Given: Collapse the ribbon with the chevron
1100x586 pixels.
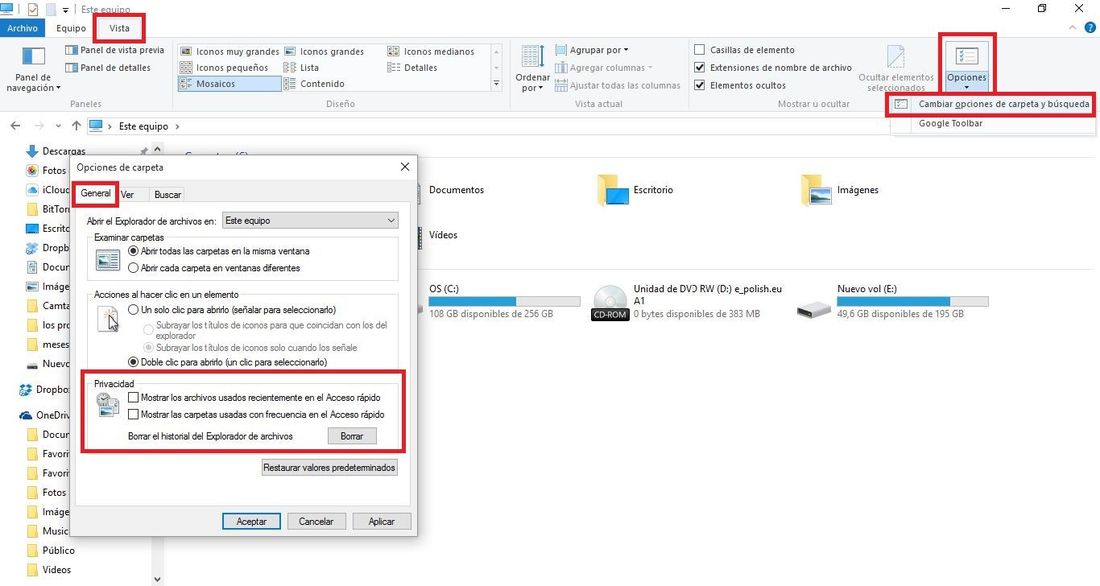Looking at the screenshot, I should [1072, 28].
